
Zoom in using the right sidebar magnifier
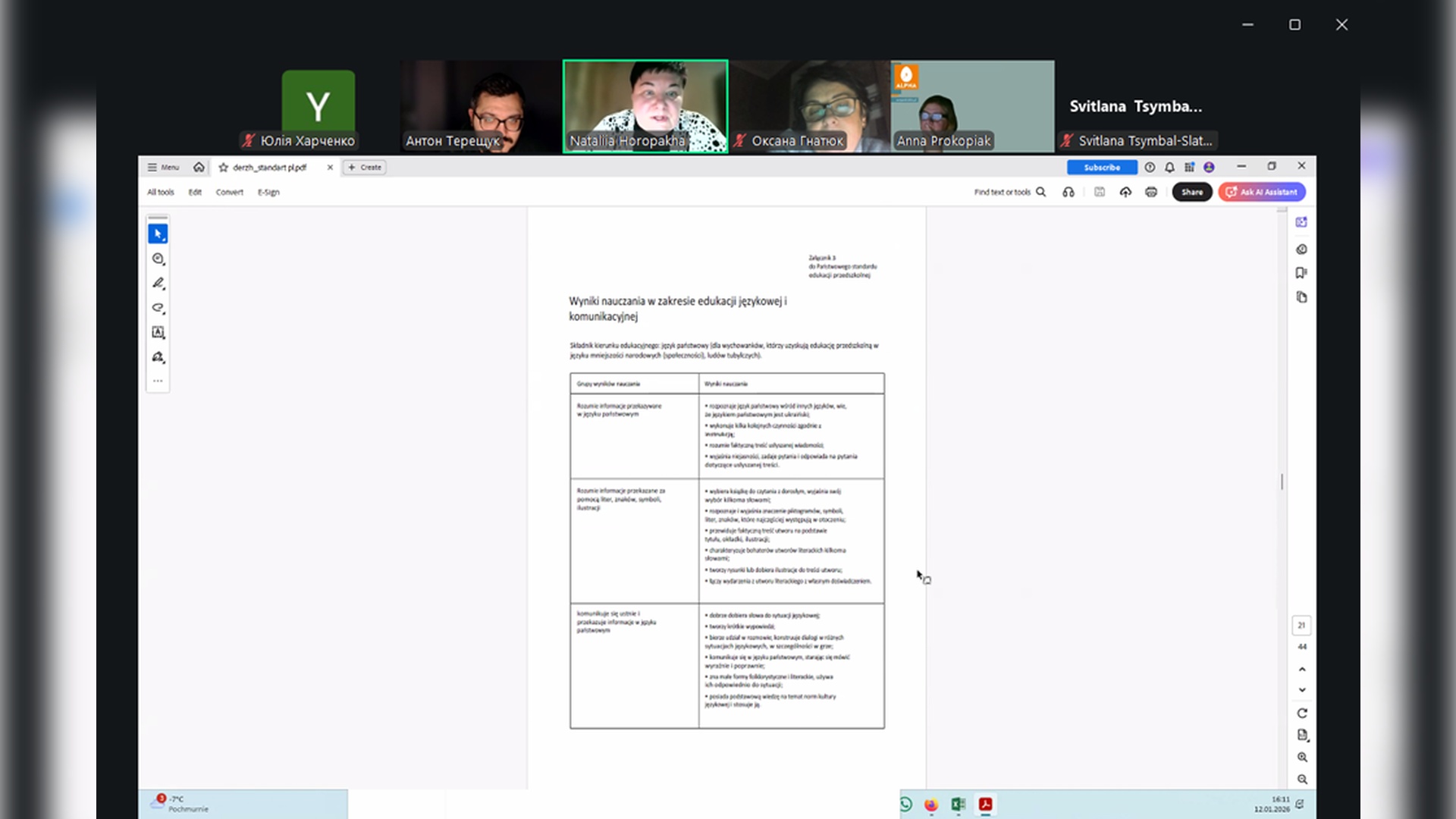(x=1302, y=757)
